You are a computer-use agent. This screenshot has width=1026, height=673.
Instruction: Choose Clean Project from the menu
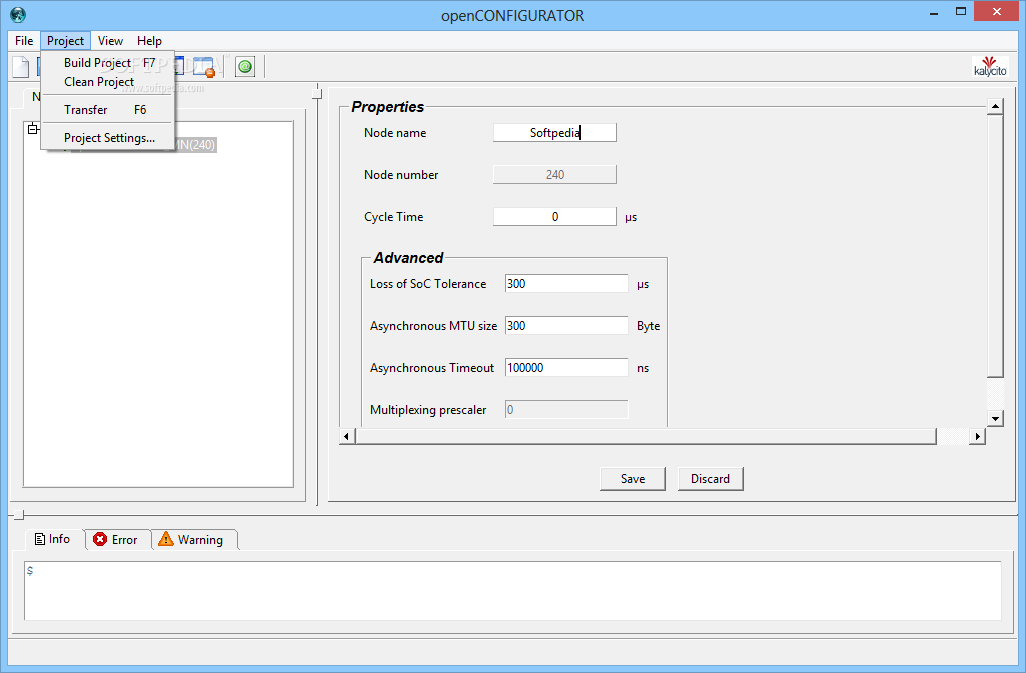108,82
